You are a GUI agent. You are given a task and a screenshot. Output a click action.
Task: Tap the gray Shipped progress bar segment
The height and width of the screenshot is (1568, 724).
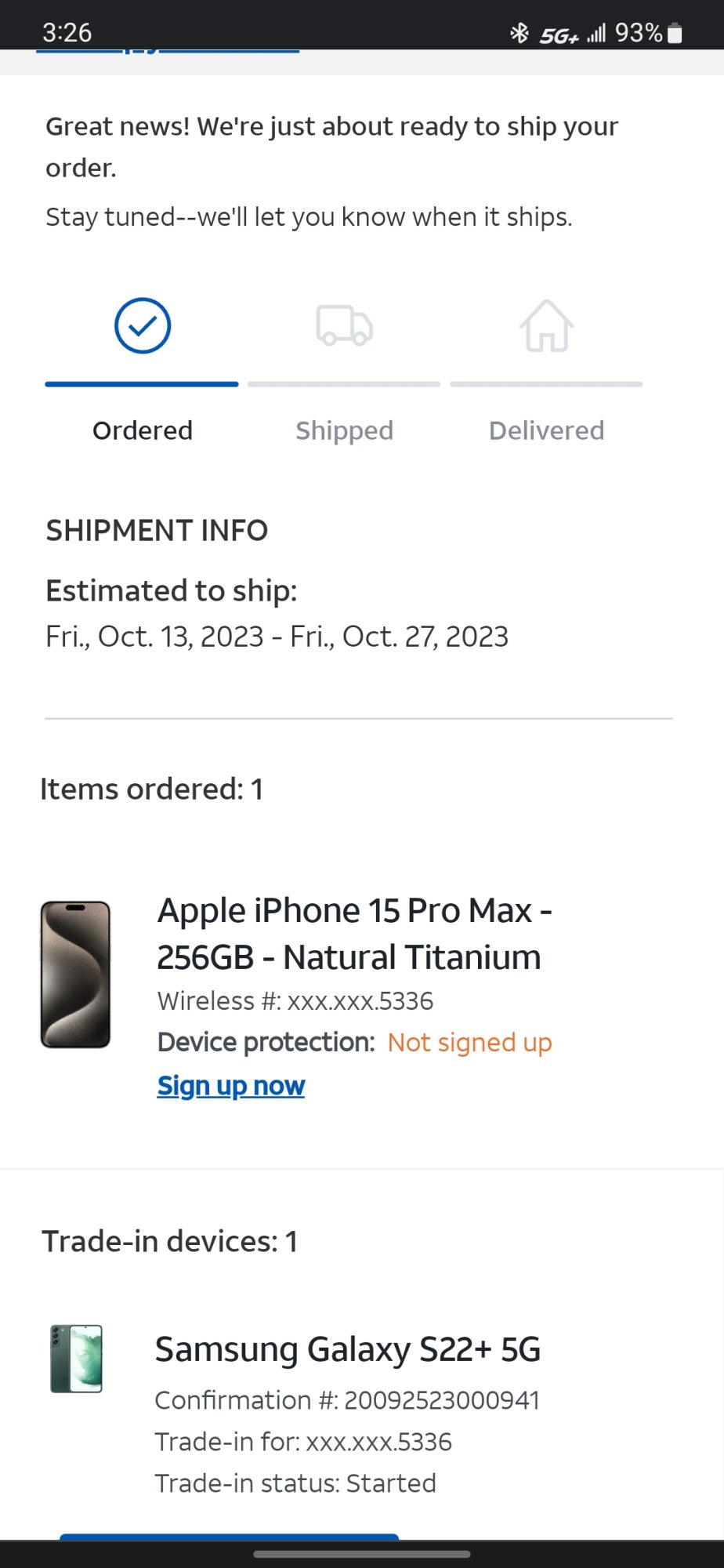(x=344, y=384)
